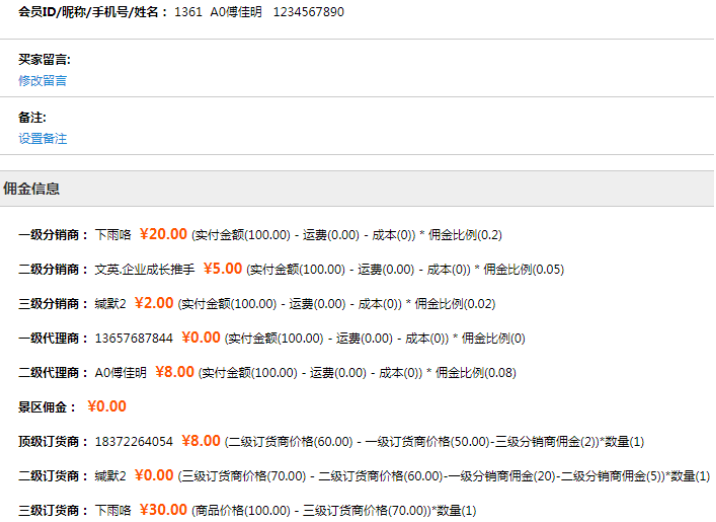This screenshot has height=522, width=716.
Task: Click the 佣金比例(0.05) formula text
Action: 524,269
